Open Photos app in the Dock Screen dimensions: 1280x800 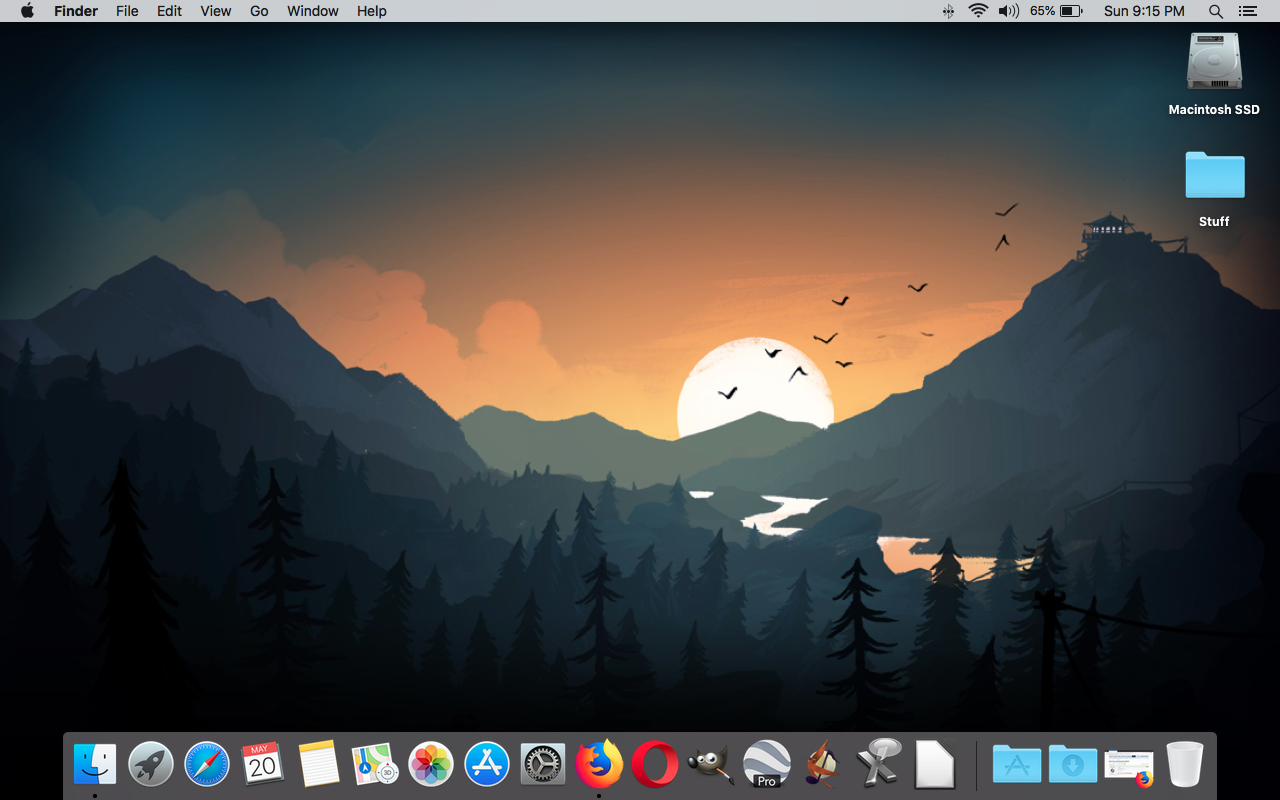(x=431, y=765)
